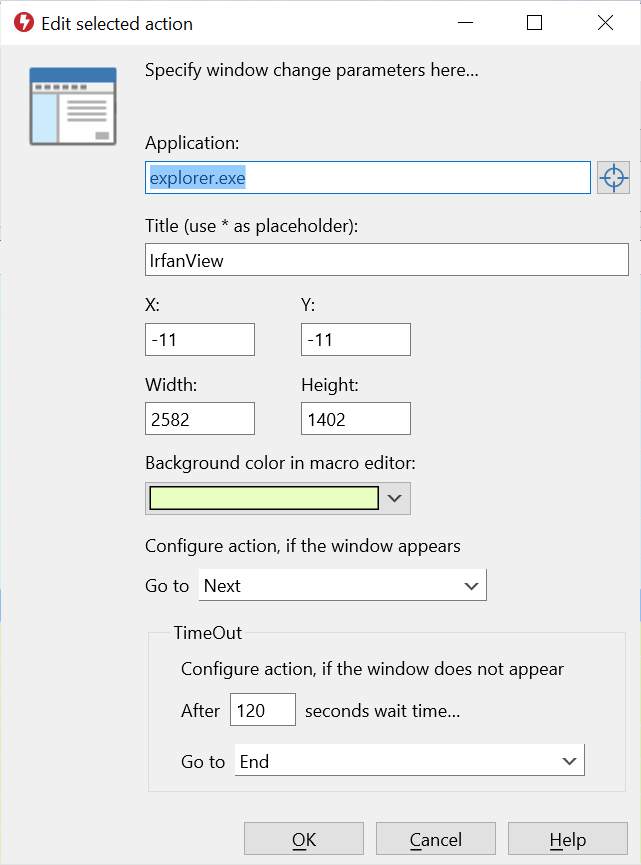Open the timeout Go to End dropdown

tap(409, 761)
